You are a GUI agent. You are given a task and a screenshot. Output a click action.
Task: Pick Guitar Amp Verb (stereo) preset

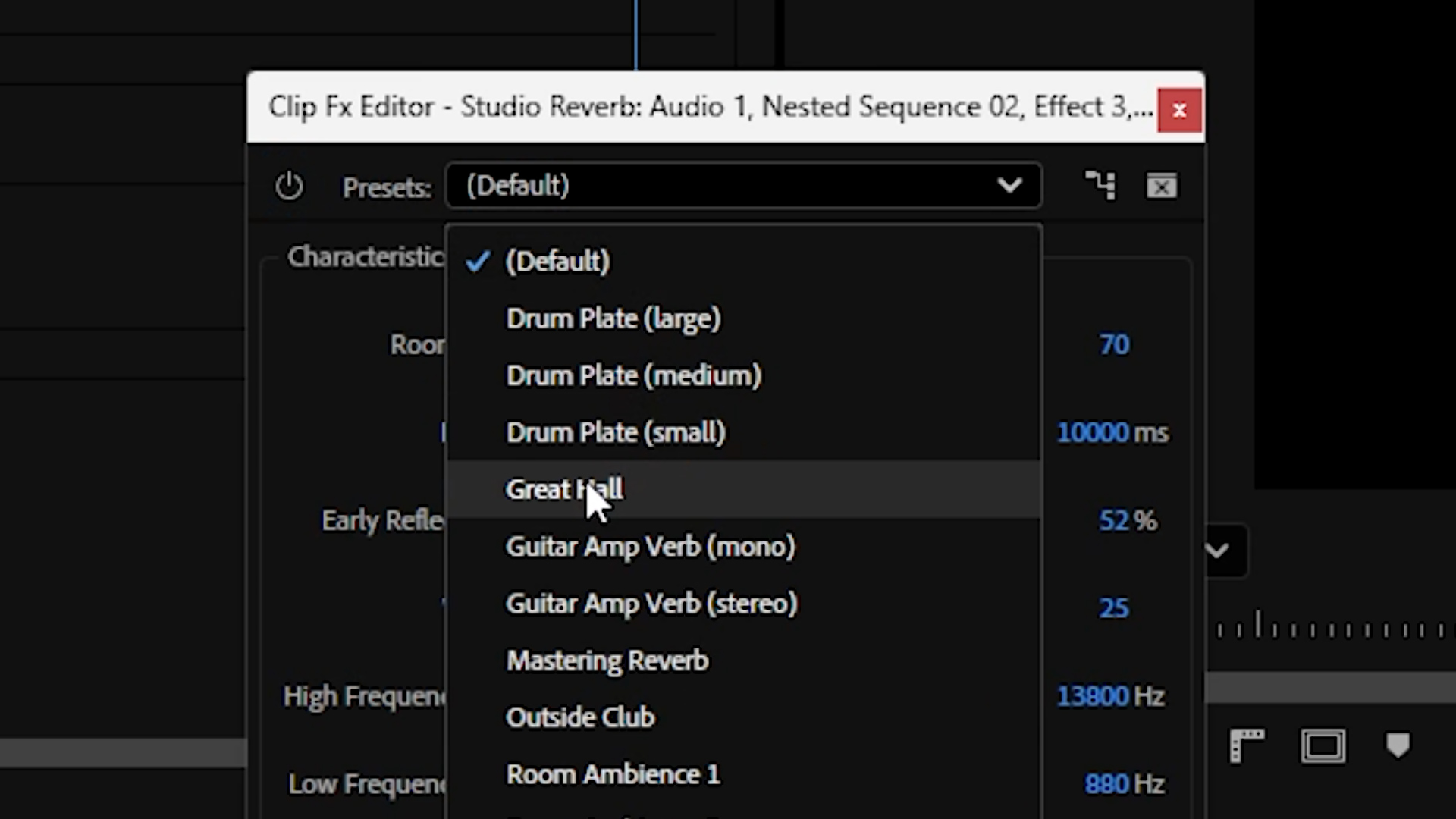coord(651,604)
